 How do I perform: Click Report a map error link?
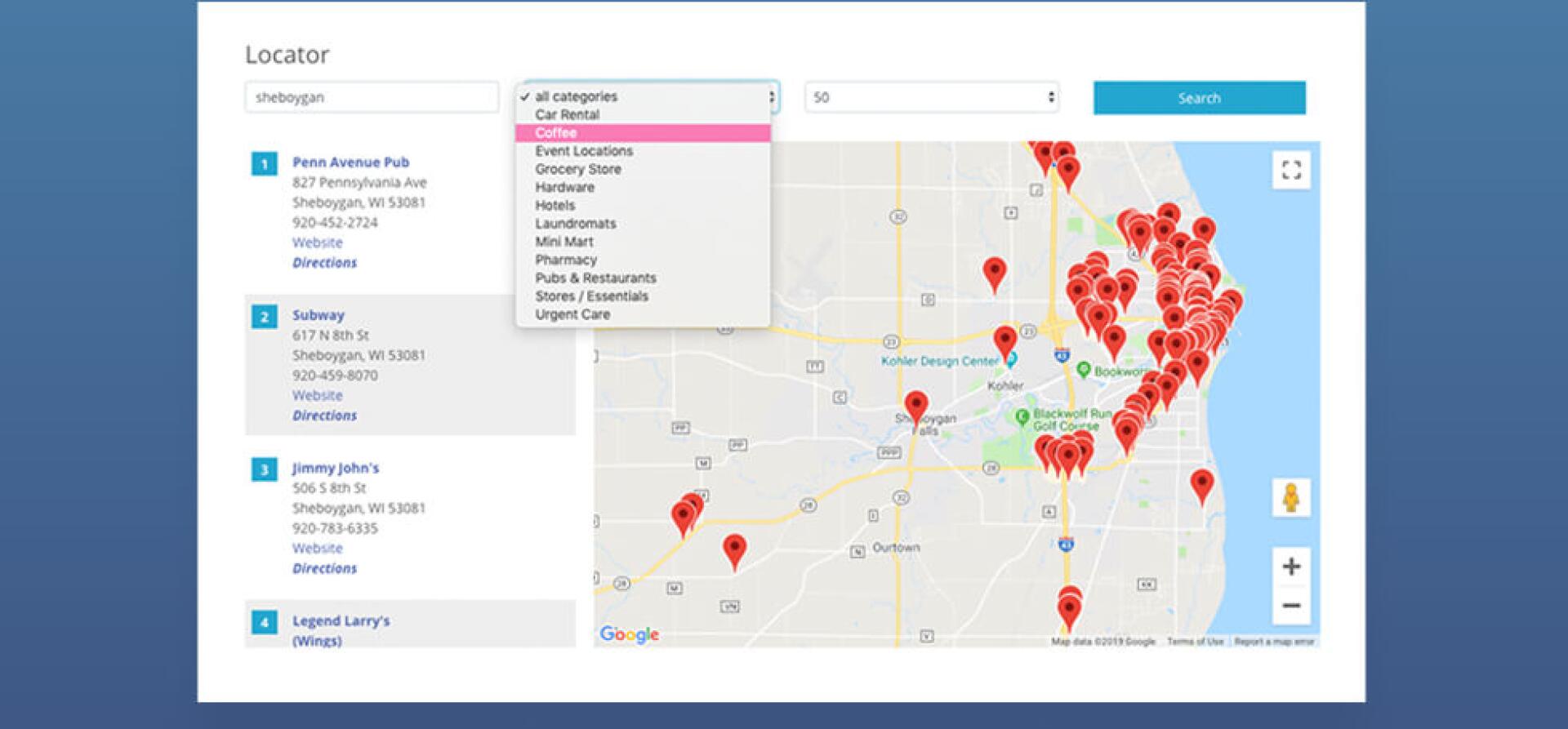click(1274, 642)
